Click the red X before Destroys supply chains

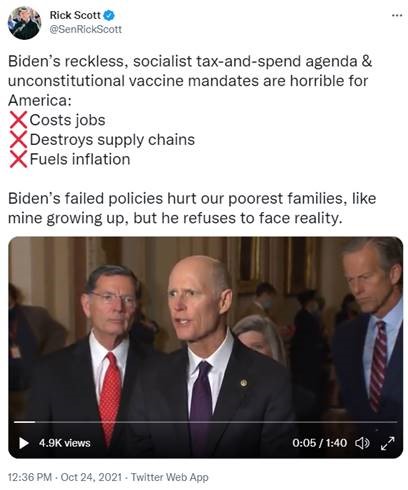point(18,140)
